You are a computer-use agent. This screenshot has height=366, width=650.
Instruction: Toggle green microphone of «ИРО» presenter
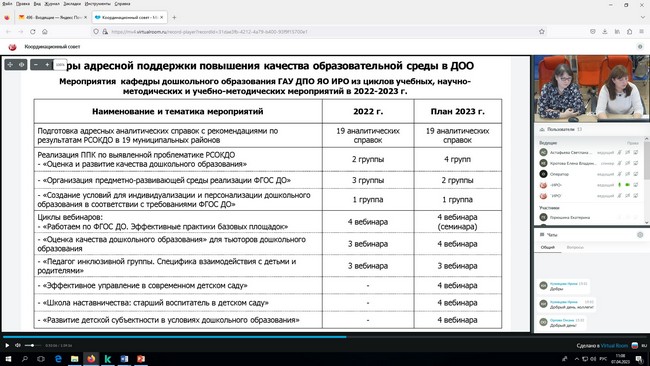pos(620,185)
